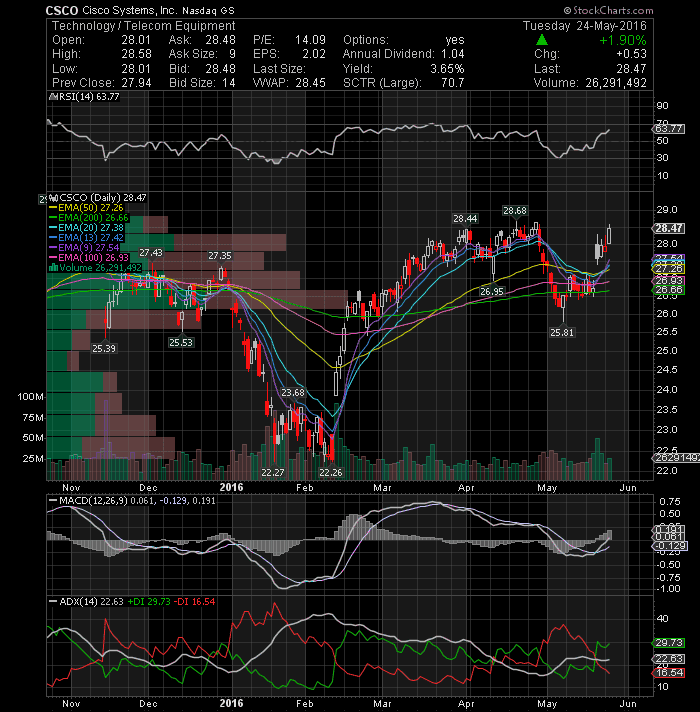Click the 25.39 November low annotation
This screenshot has width=700, height=712.
(104, 349)
